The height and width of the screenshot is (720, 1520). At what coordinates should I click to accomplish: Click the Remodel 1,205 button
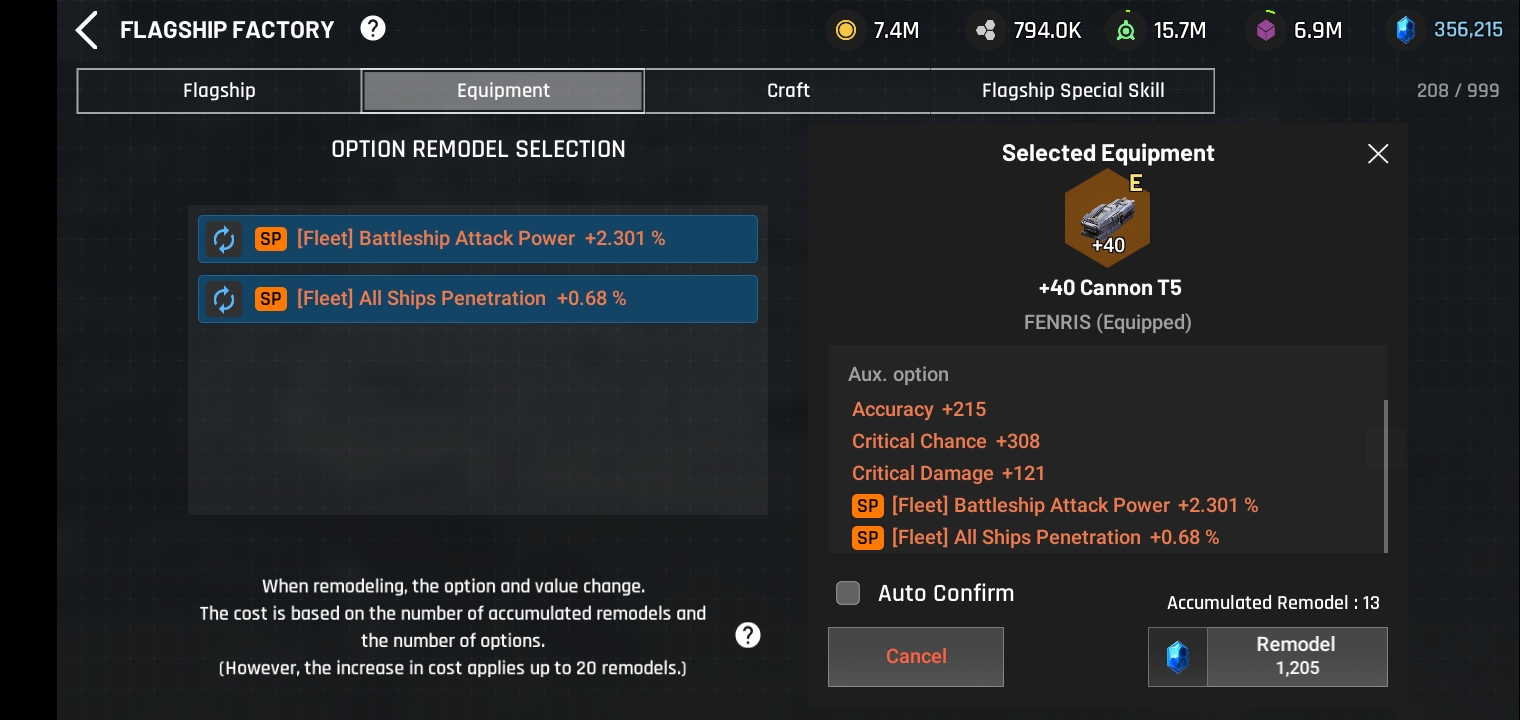point(1296,657)
